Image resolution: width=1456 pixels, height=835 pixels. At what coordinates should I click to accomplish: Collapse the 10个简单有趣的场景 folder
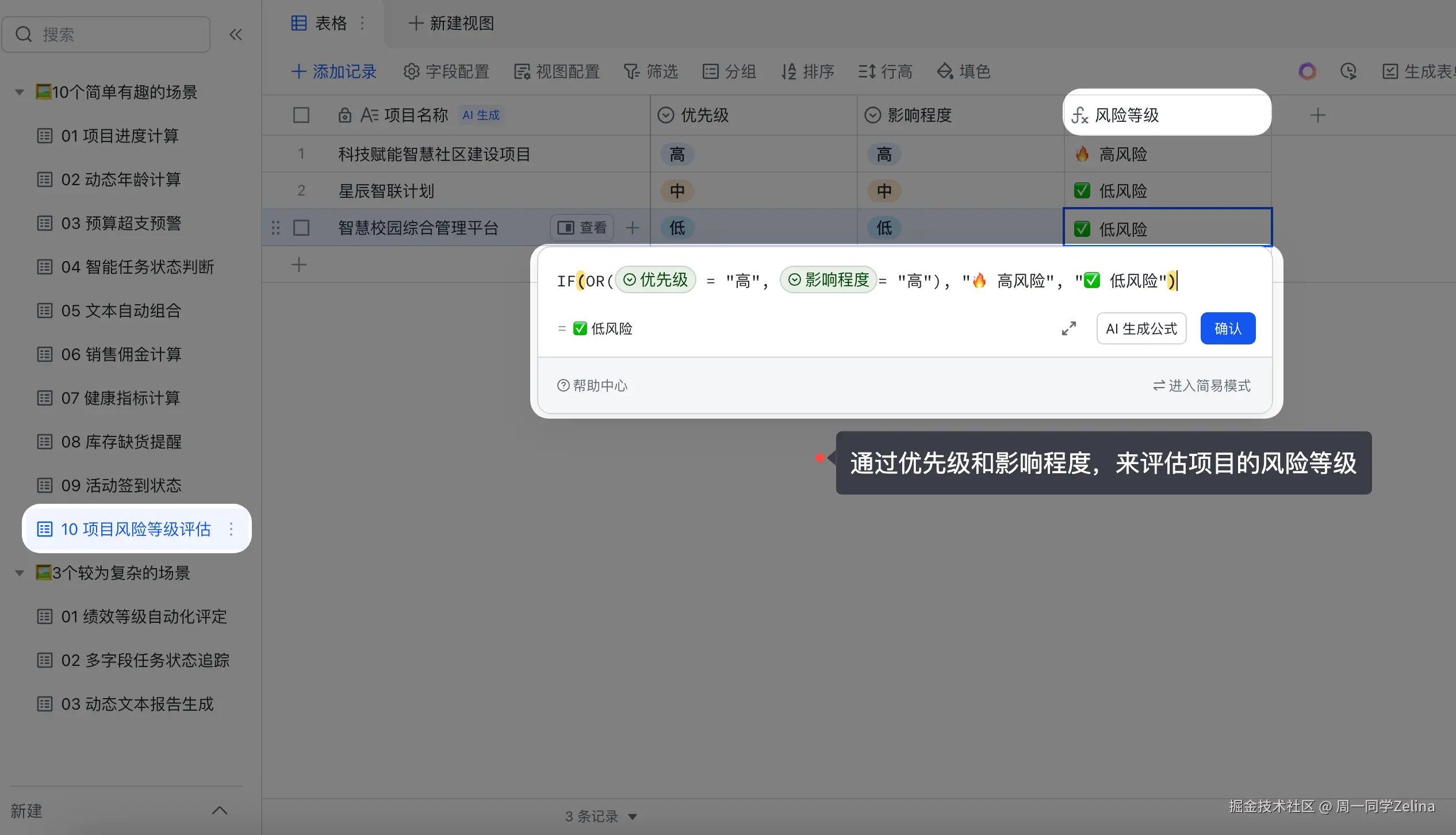(x=20, y=92)
